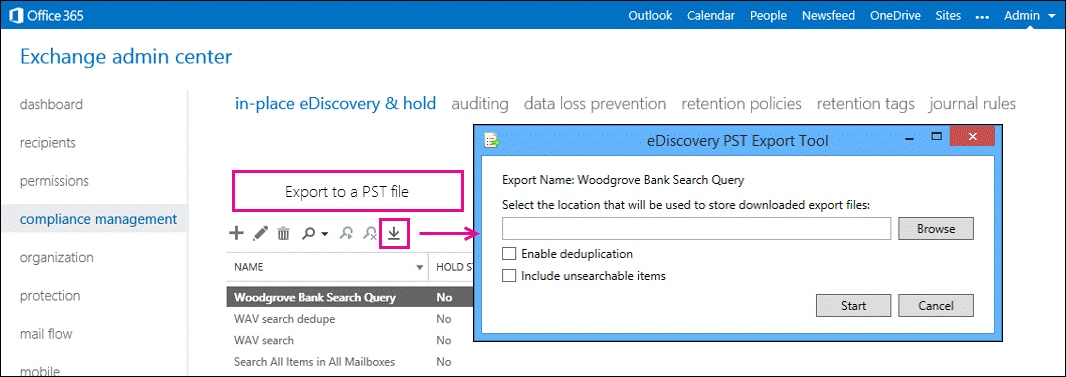
Task: Open Outlook from the top bar
Action: 650,15
